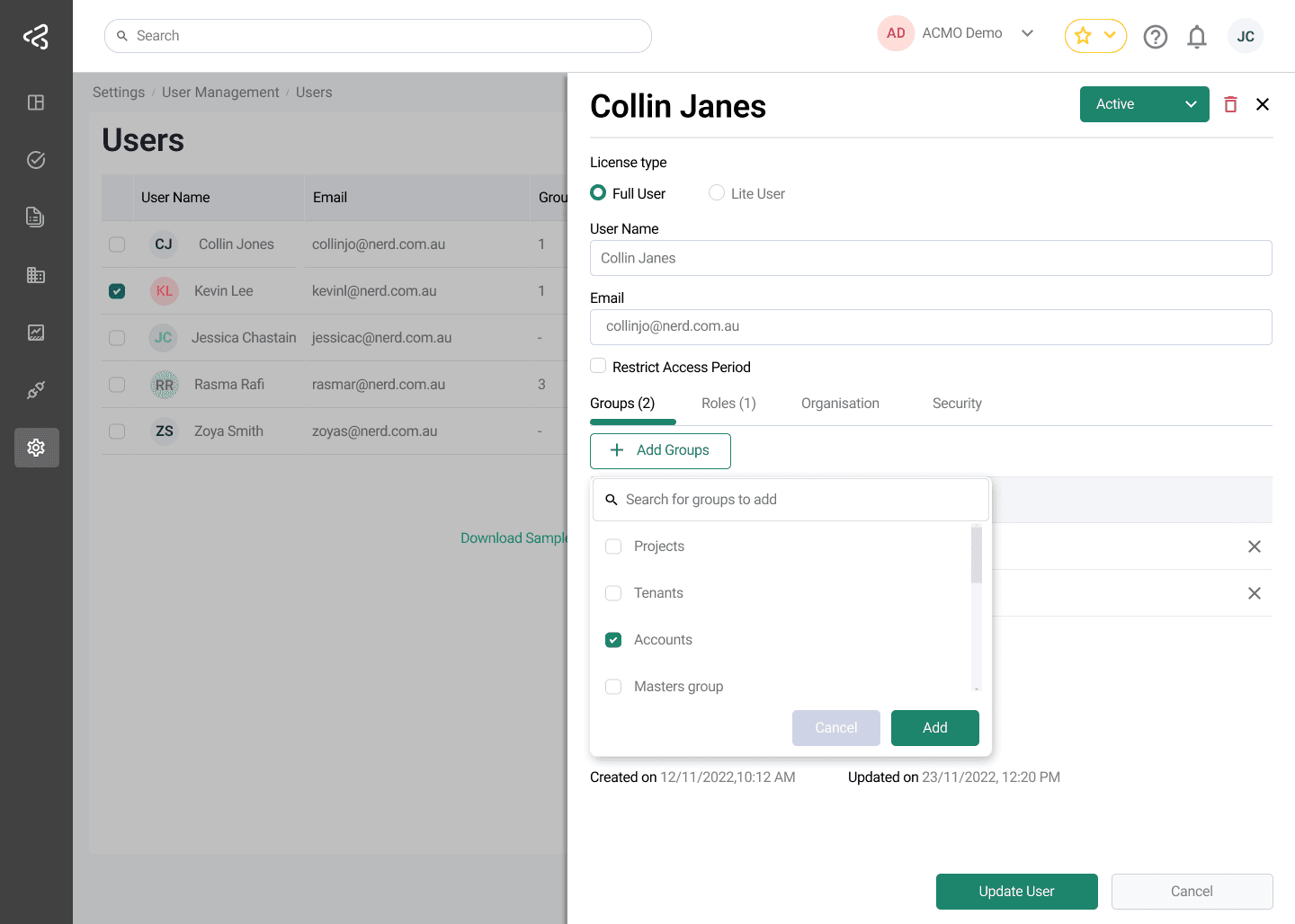The image size is (1295, 924).
Task: Delete Collin Janes using the trash icon
Action: pos(1229,104)
